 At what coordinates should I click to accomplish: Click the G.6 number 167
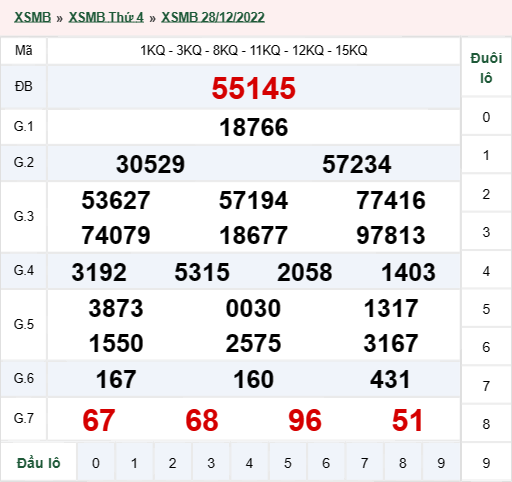(116, 379)
